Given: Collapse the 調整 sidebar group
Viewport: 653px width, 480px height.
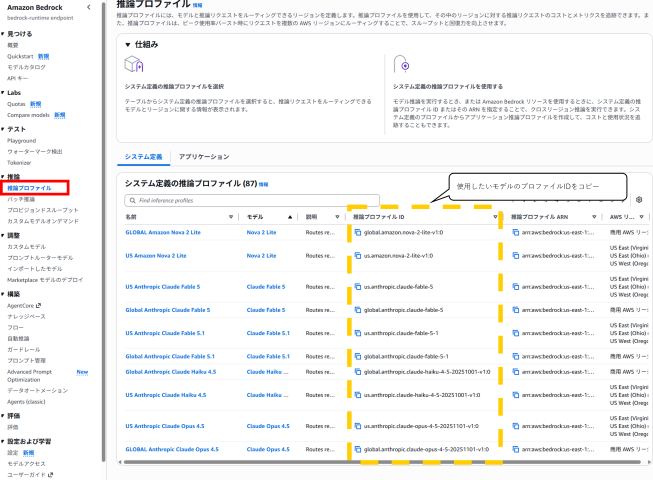Looking at the screenshot, I should [2, 235].
